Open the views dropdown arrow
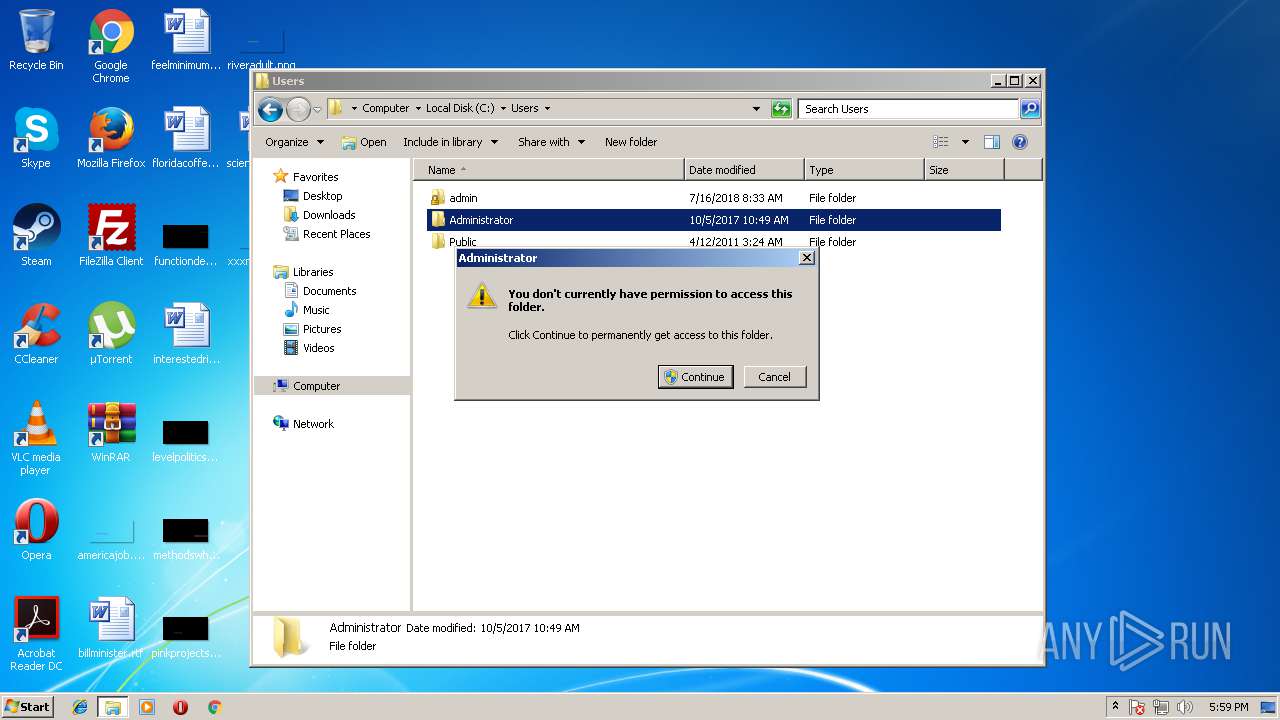The width and height of the screenshot is (1280, 720). pyautogui.click(x=965, y=142)
